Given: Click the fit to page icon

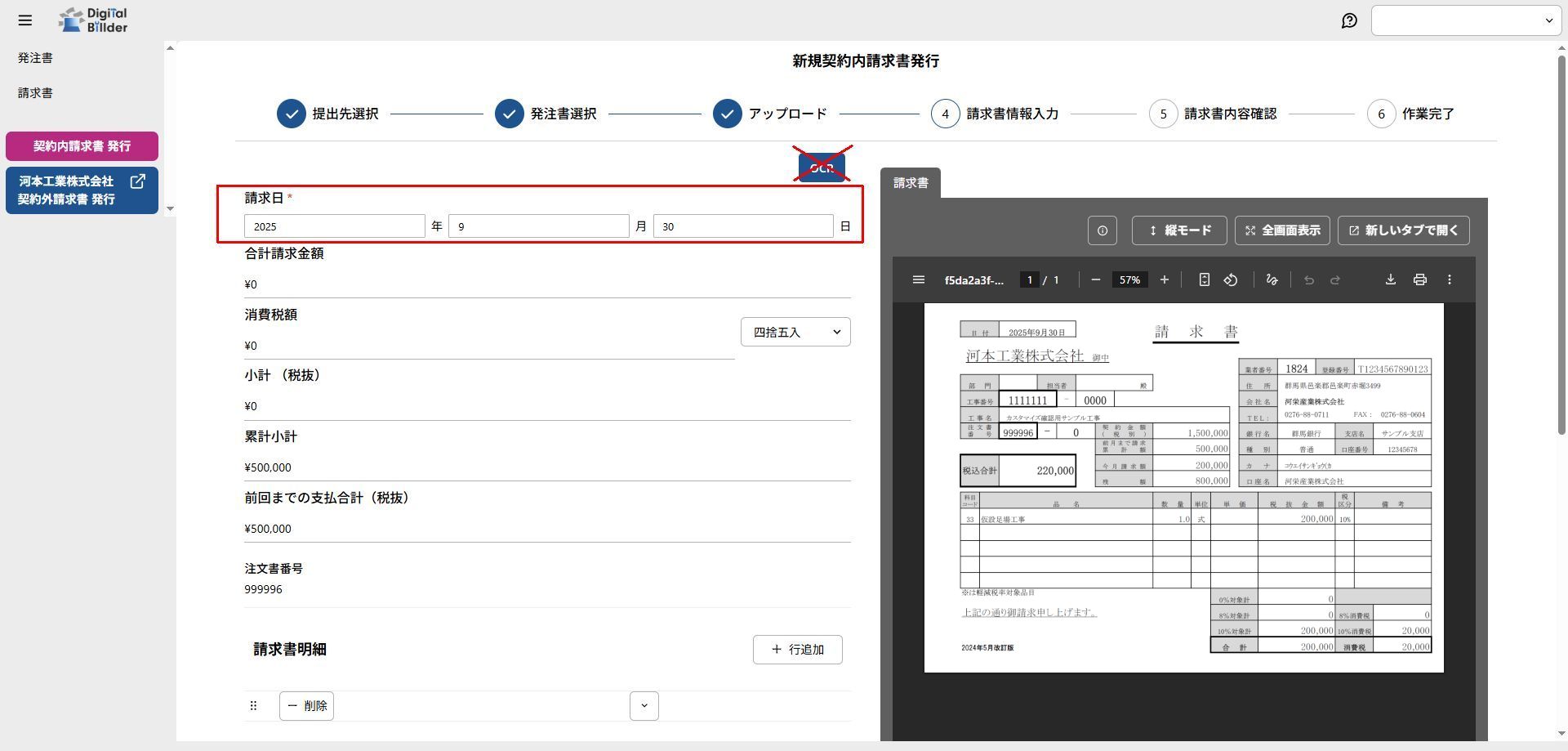Looking at the screenshot, I should click(1204, 280).
